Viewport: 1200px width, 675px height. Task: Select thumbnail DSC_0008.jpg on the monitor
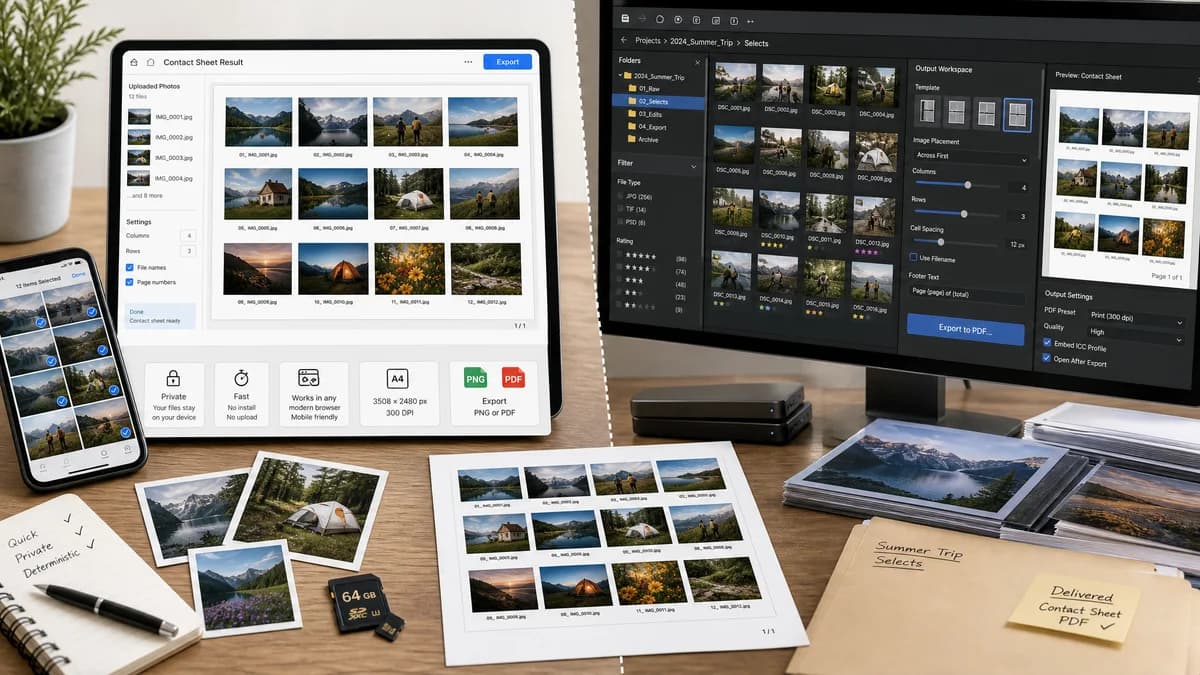click(x=874, y=153)
